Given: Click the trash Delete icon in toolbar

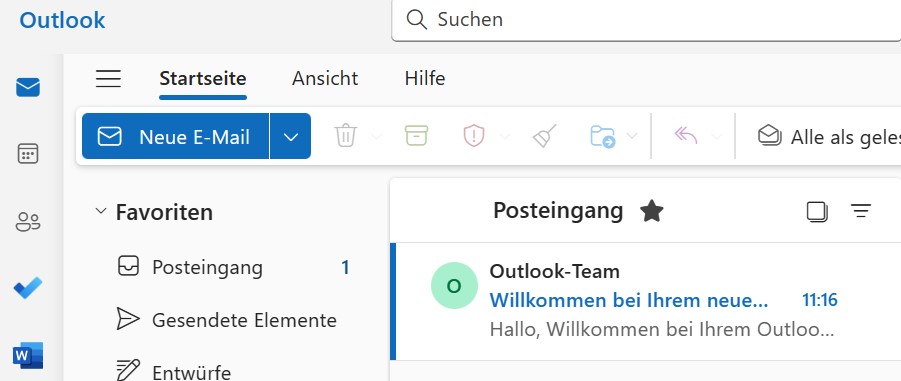Looking at the screenshot, I should (346, 136).
